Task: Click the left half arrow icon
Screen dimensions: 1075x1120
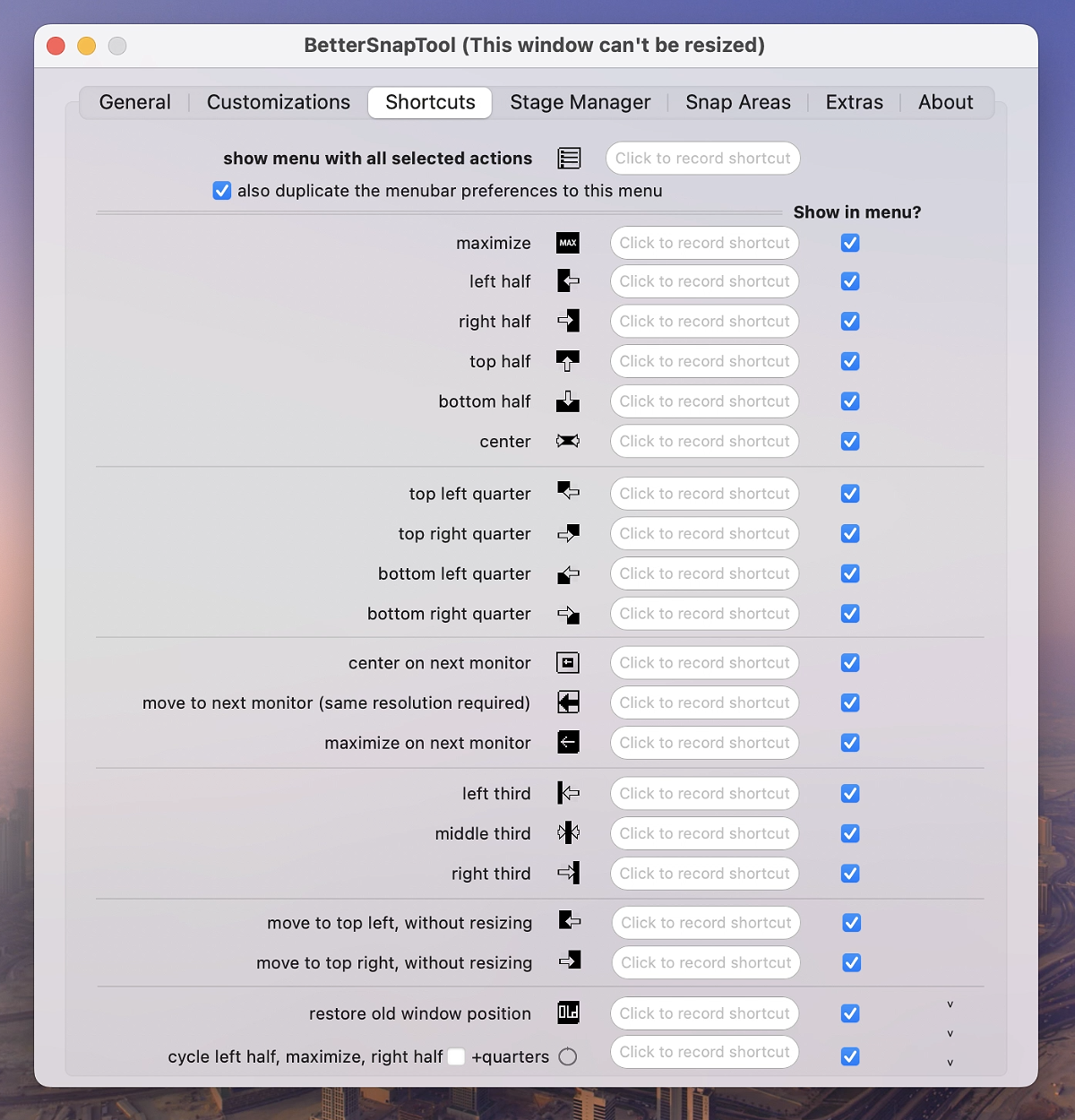Action: (x=568, y=281)
